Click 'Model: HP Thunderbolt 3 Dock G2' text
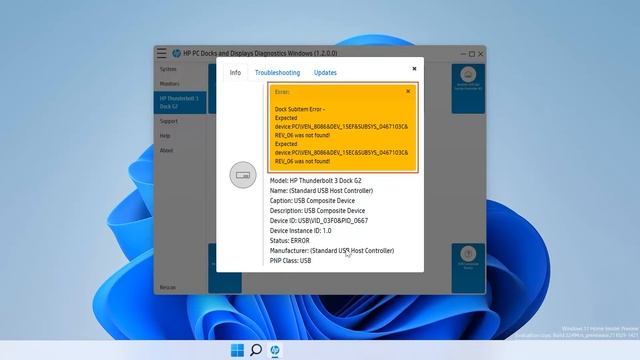 pyautogui.click(x=316, y=180)
